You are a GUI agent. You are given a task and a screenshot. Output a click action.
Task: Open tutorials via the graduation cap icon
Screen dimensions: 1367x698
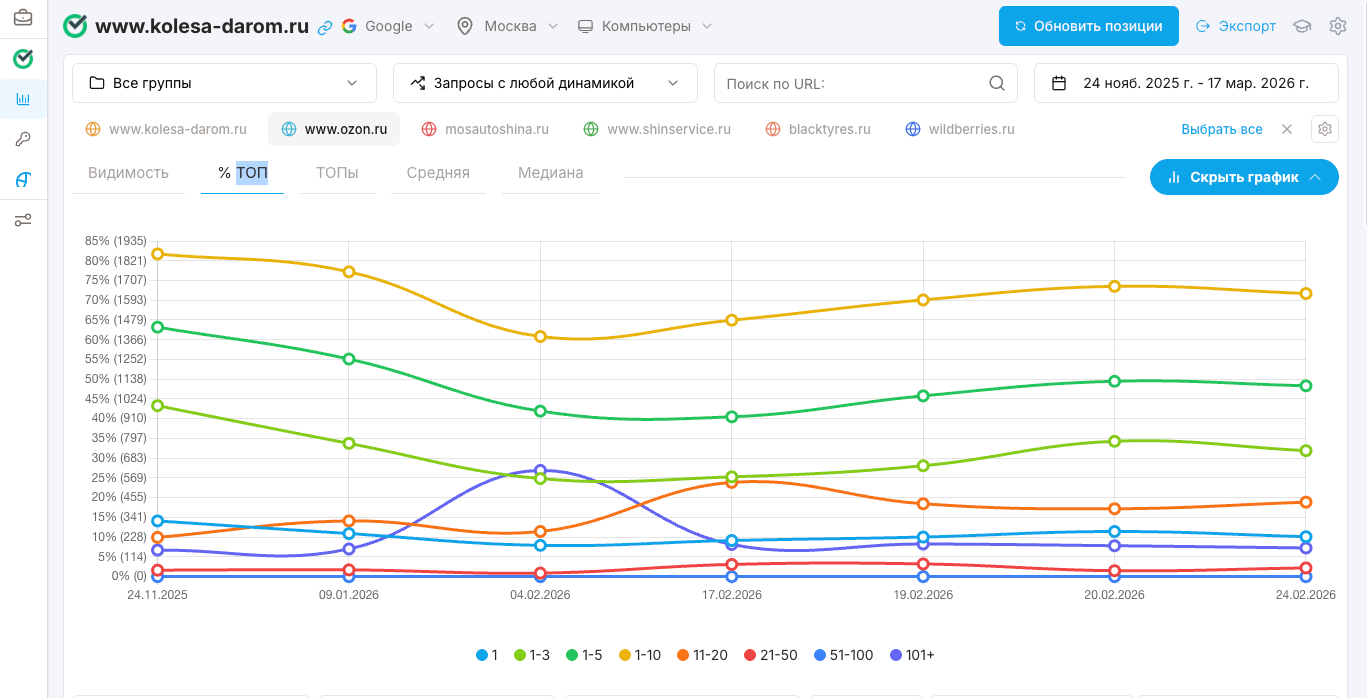click(1301, 26)
